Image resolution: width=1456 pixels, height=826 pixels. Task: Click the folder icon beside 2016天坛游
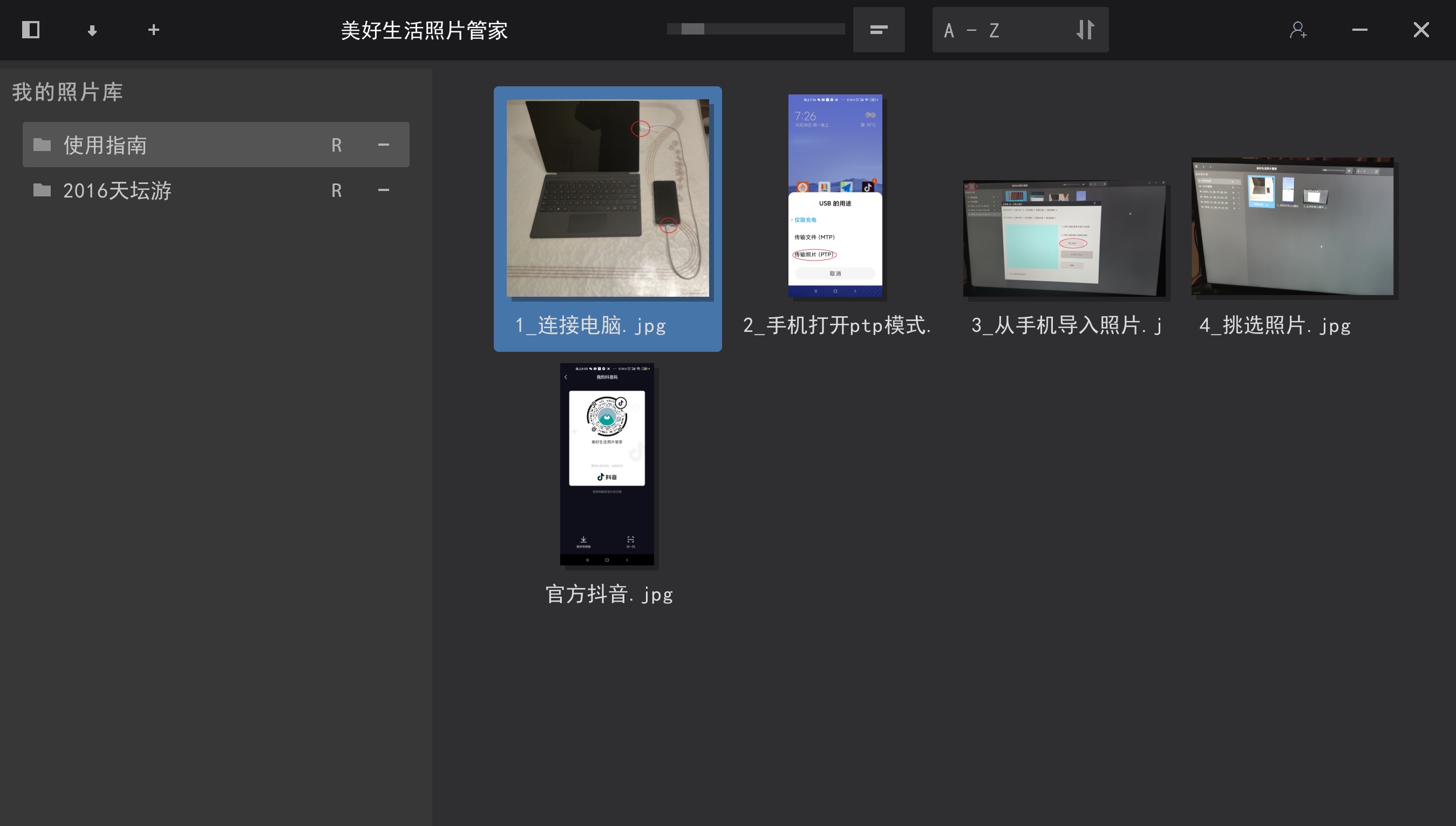[x=42, y=190]
